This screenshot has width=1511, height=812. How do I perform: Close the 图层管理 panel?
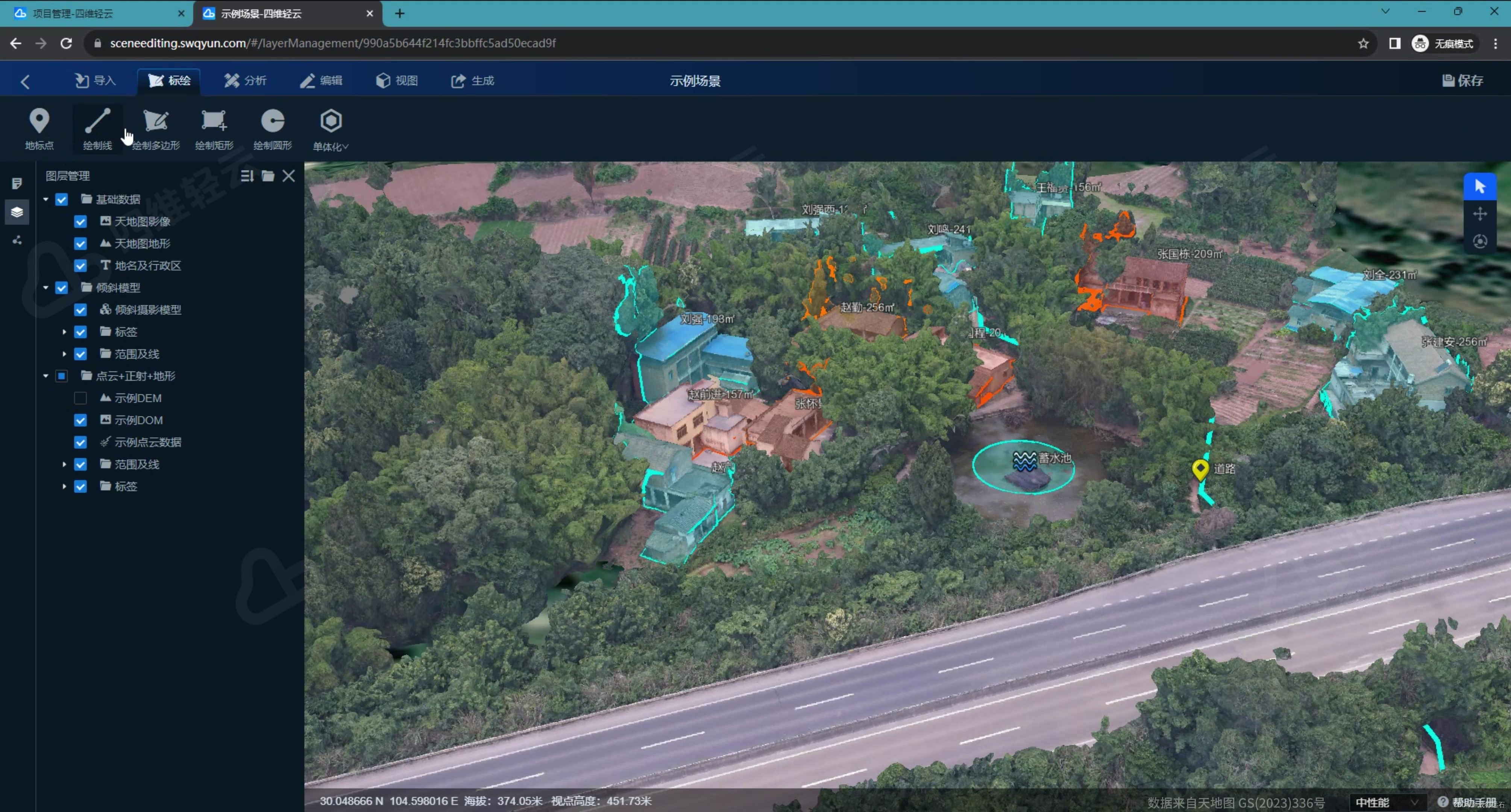coord(288,176)
